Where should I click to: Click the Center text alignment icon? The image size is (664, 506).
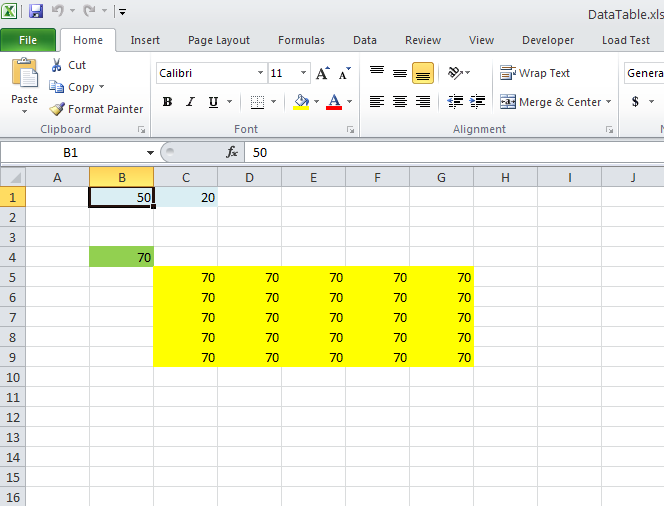400,102
